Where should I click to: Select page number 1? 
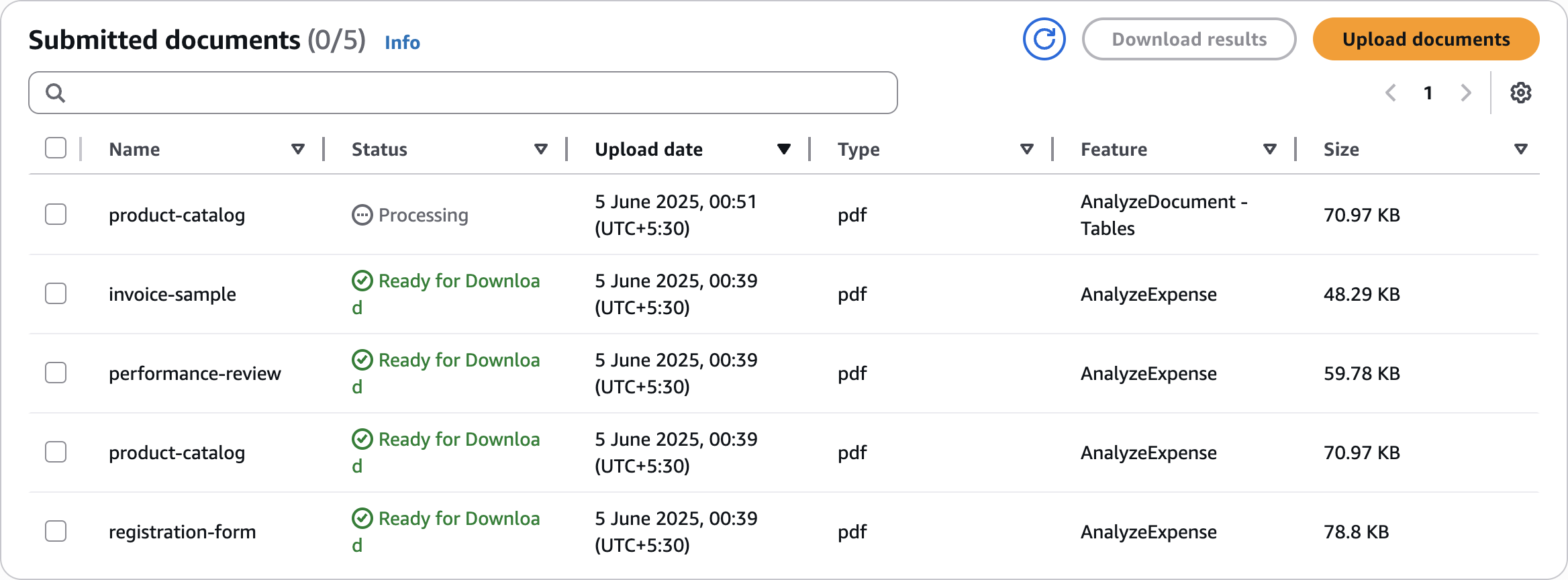1428,93
